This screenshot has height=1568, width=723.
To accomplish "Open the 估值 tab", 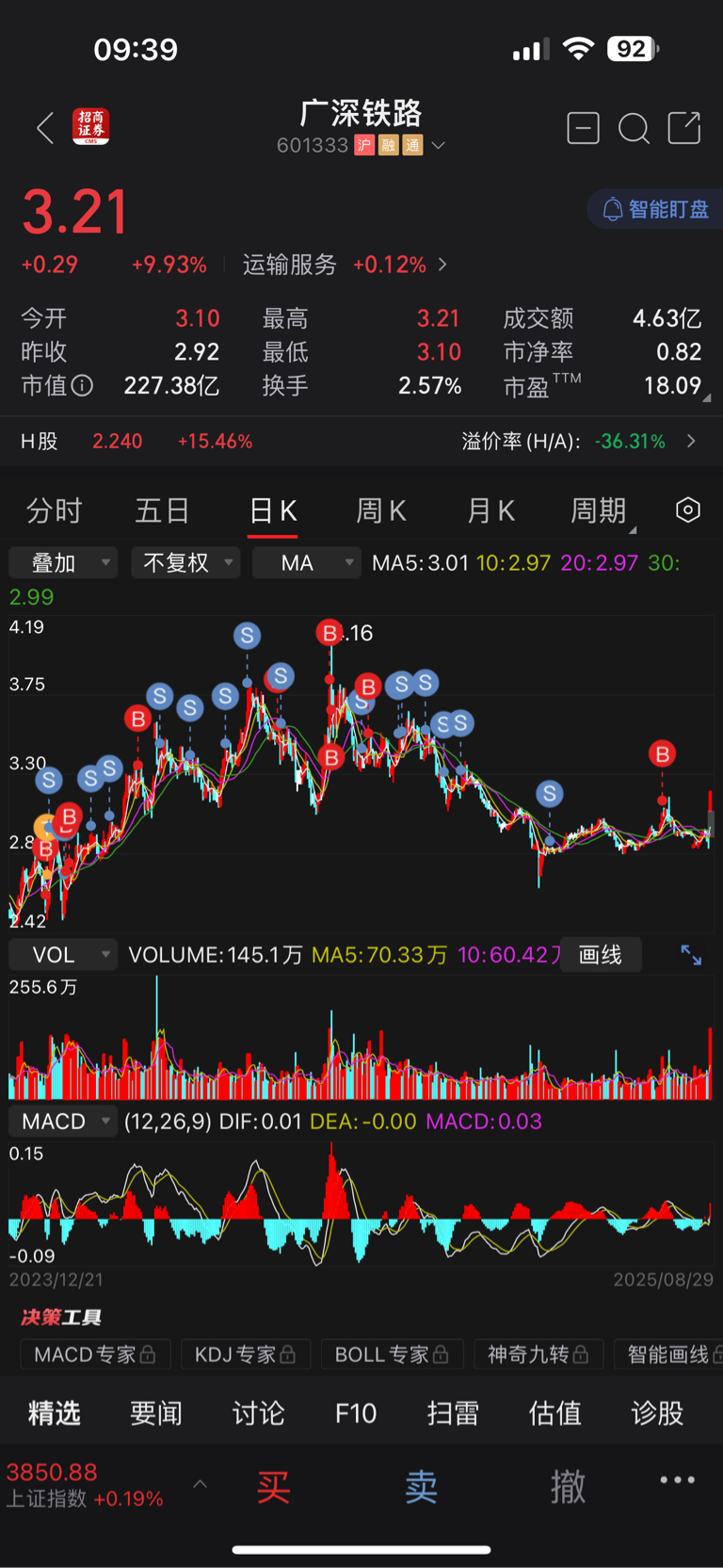I will point(554,1413).
